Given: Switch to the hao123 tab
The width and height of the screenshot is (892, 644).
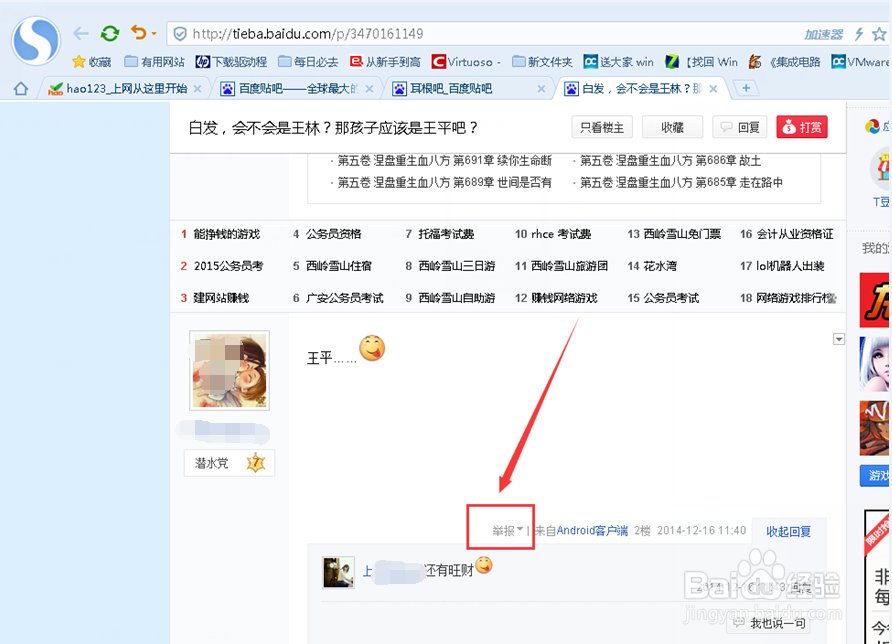Looking at the screenshot, I should 120,88.
